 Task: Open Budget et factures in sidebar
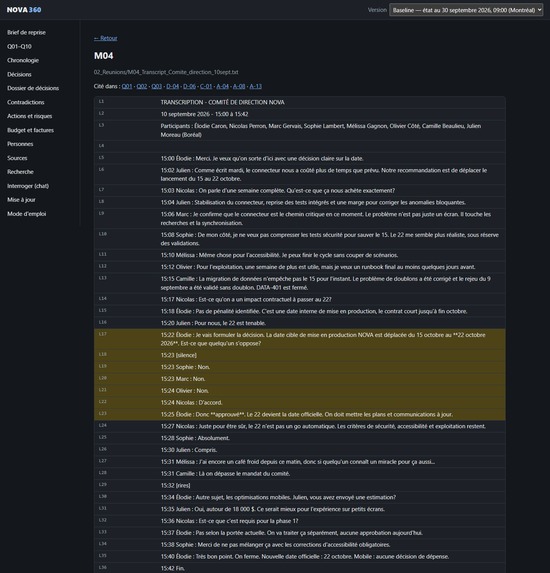(30, 130)
